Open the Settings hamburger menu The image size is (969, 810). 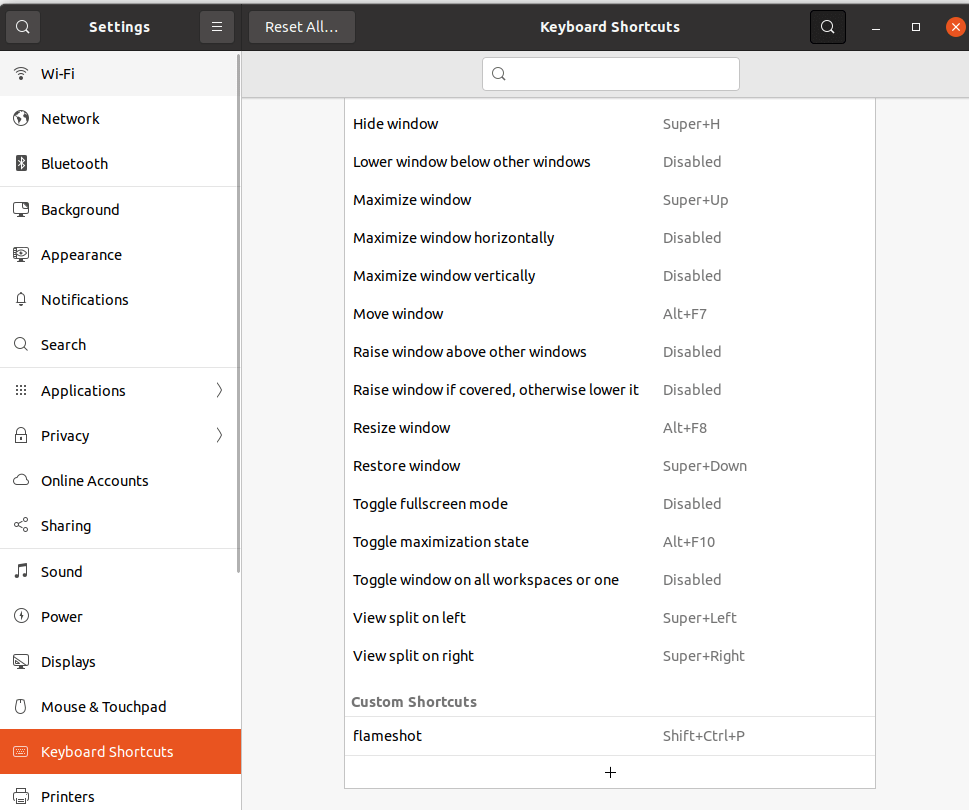pyautogui.click(x=217, y=27)
